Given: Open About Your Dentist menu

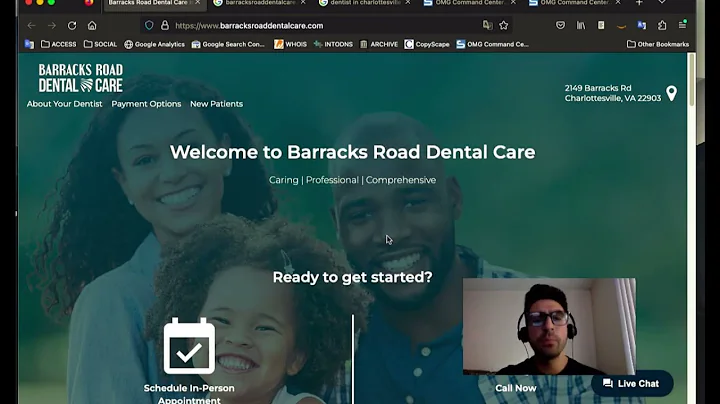Looking at the screenshot, I should pyautogui.click(x=64, y=104).
